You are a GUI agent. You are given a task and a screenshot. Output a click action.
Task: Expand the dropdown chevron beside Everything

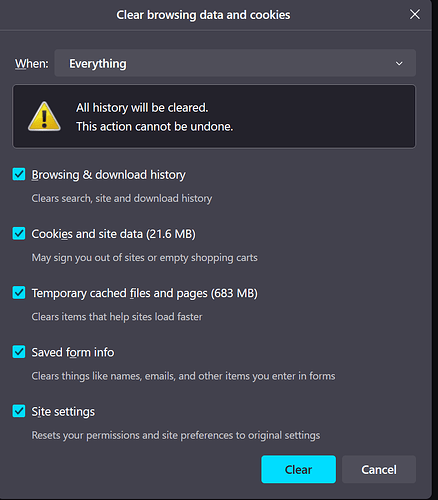tap(399, 63)
